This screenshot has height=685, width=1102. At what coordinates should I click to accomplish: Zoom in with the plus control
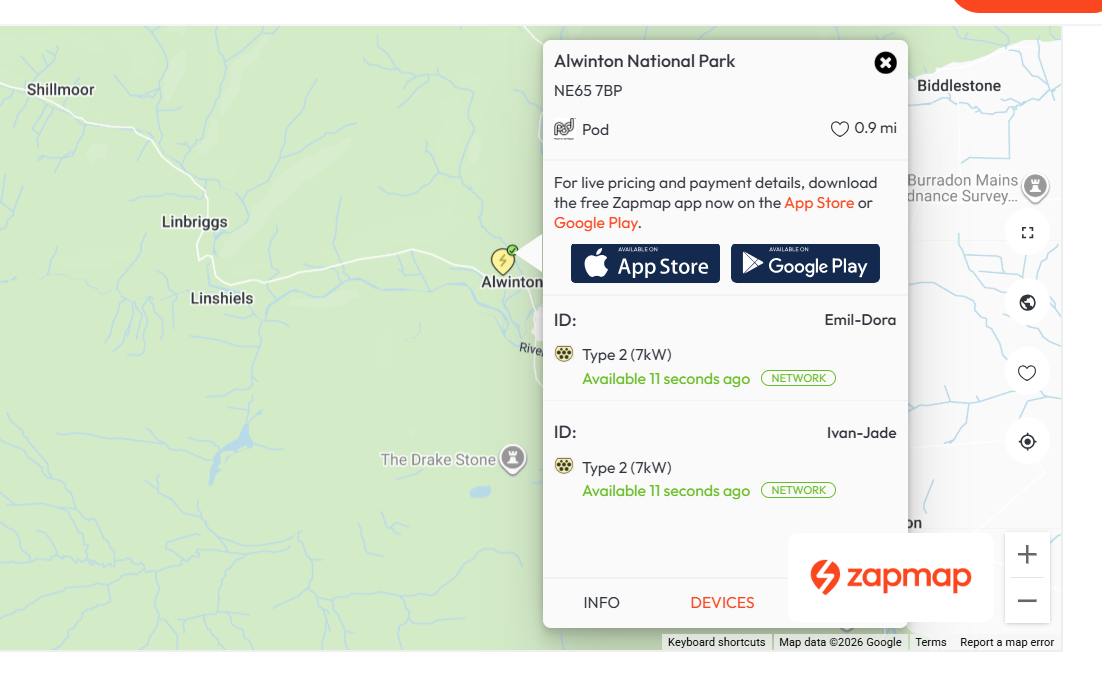[x=1027, y=553]
